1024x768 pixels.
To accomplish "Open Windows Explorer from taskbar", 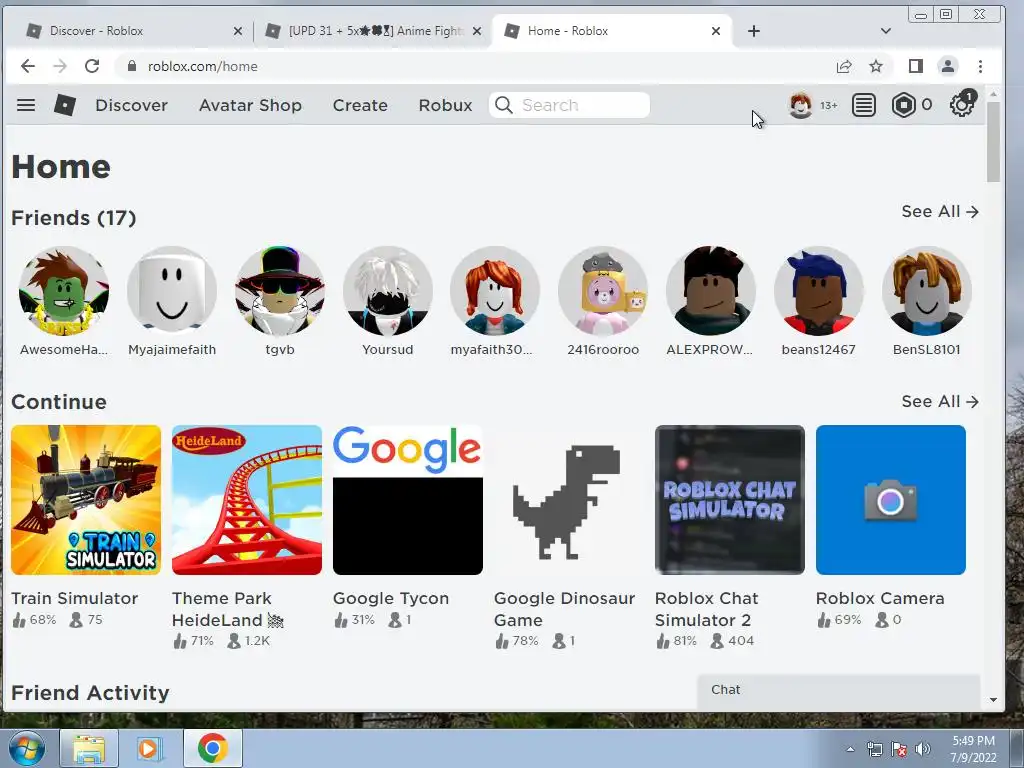I will (x=89, y=748).
